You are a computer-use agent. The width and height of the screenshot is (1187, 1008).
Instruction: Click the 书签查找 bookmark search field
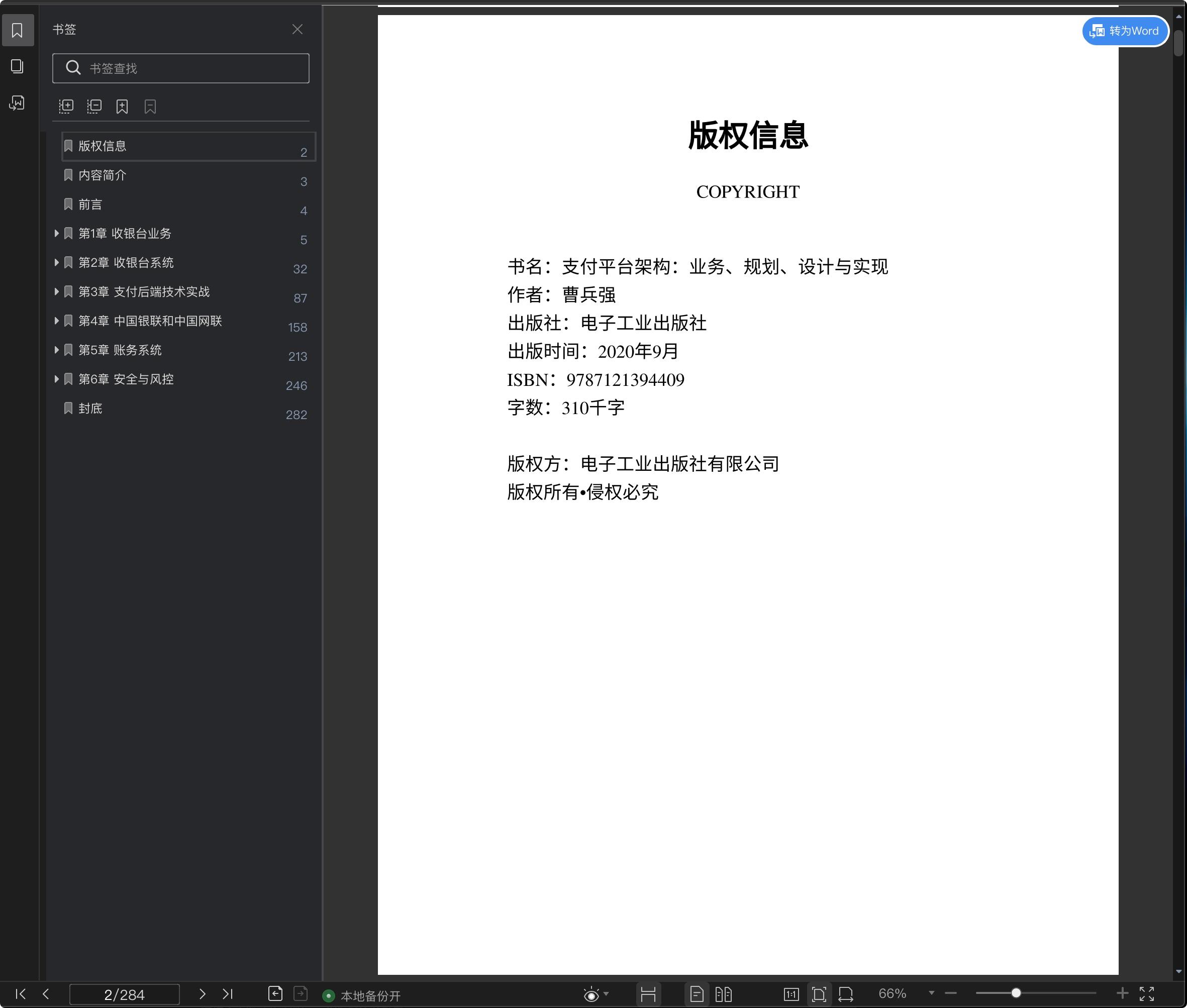[180, 68]
